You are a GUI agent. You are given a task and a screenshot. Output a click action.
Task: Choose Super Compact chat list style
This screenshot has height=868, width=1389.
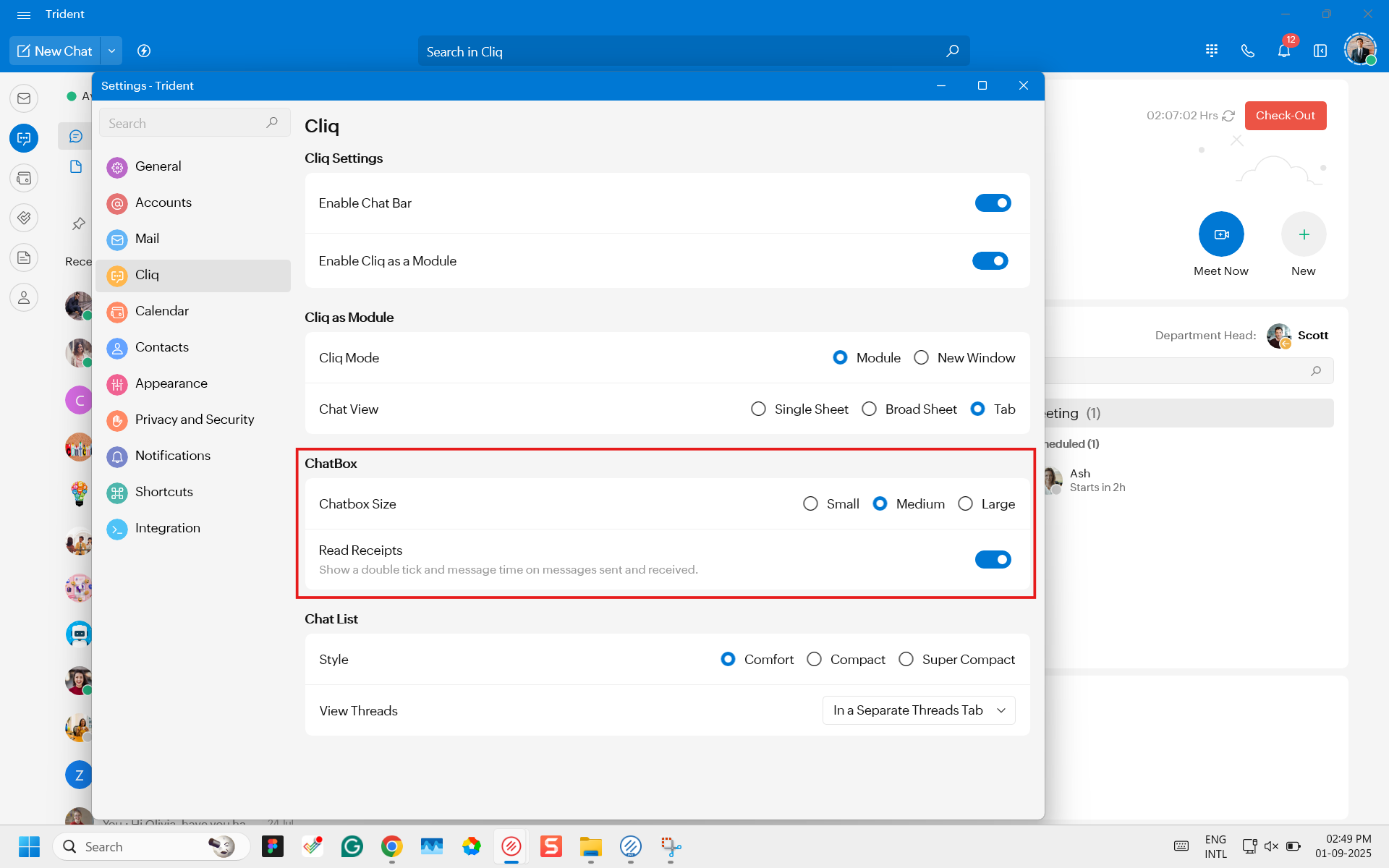[x=906, y=660]
